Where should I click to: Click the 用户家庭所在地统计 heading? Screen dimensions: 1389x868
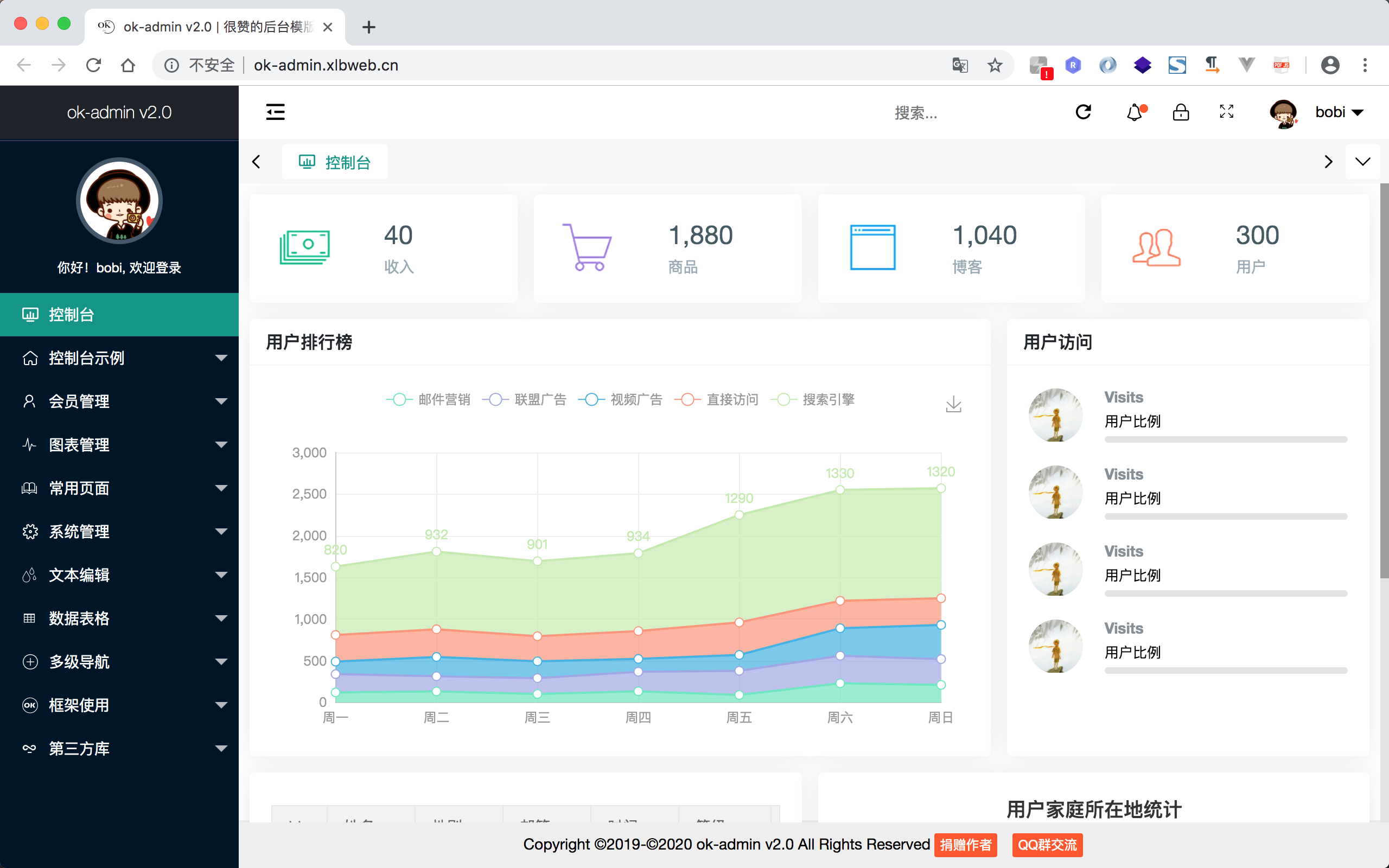[1094, 809]
